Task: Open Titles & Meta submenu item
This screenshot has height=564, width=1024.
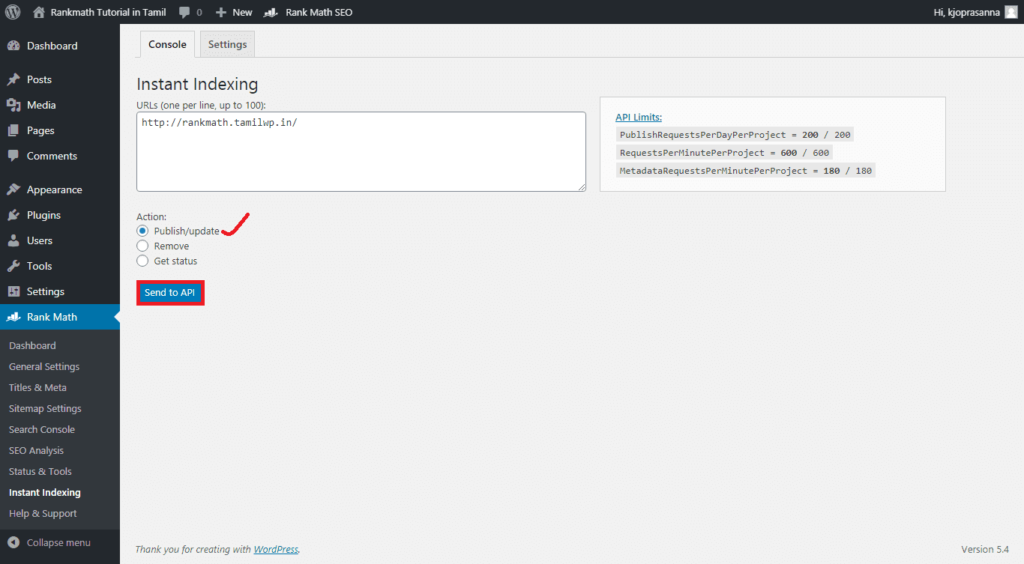Action: tap(37, 387)
